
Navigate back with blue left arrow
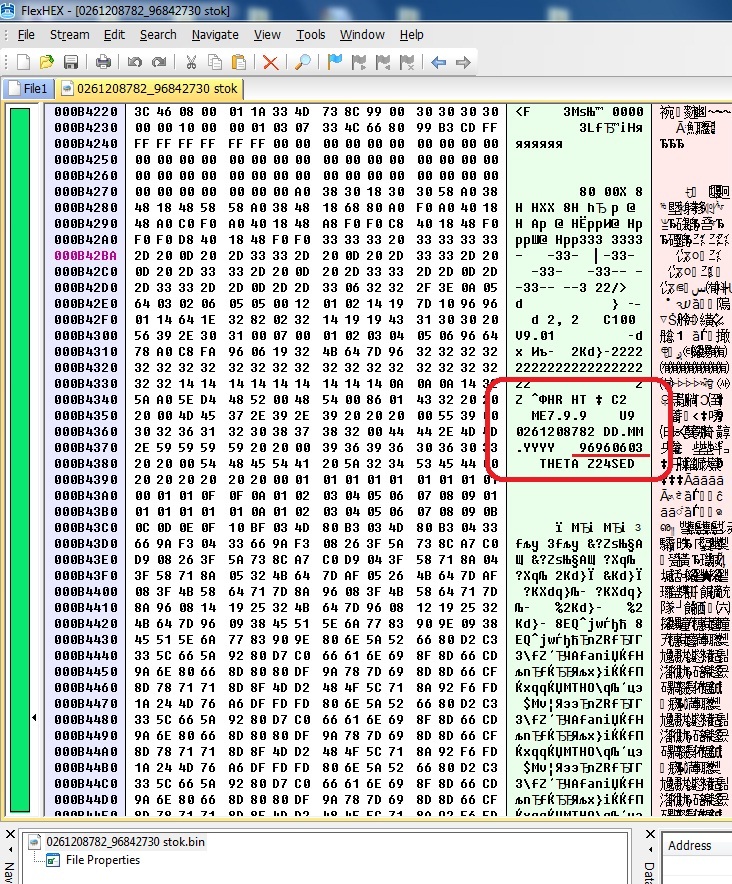439,62
